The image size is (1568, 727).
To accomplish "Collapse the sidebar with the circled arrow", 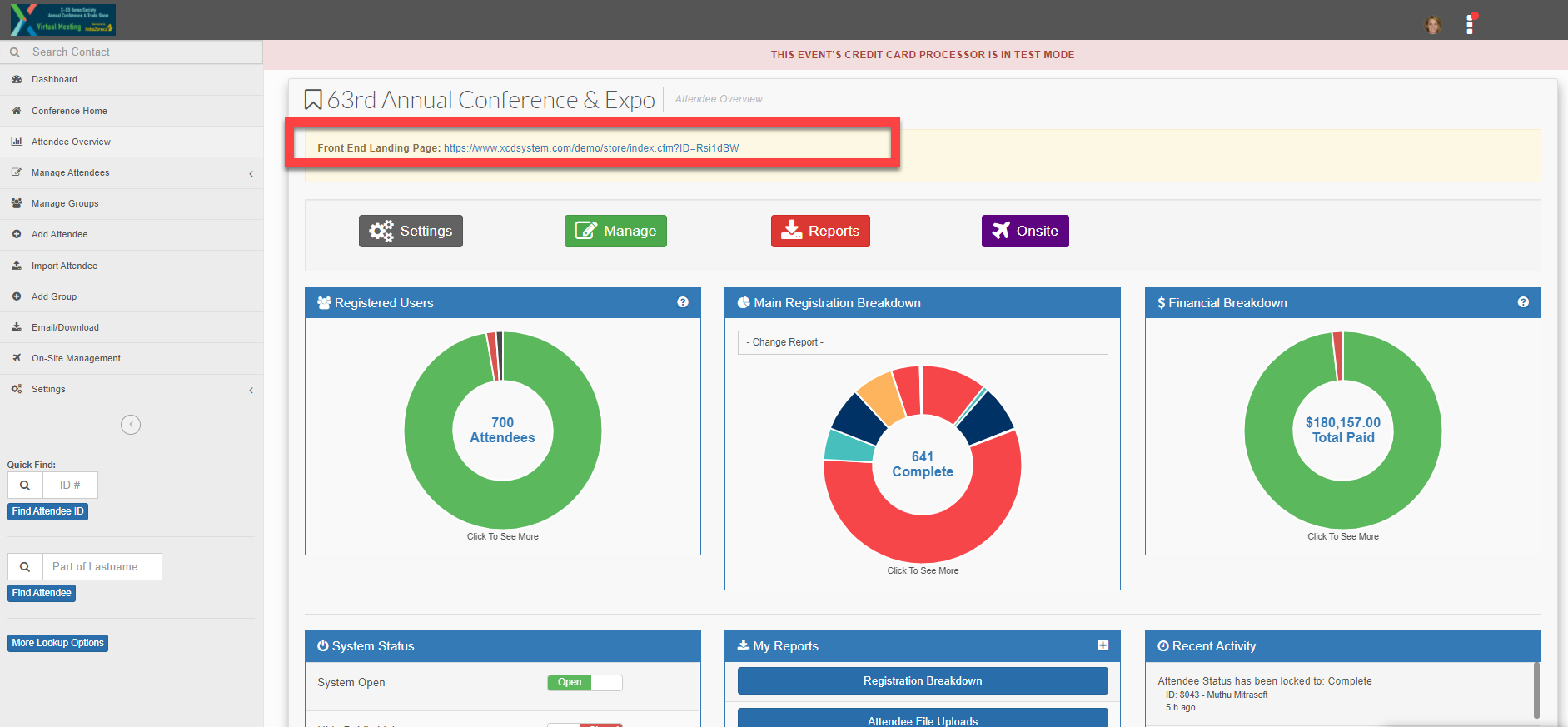I will point(131,425).
